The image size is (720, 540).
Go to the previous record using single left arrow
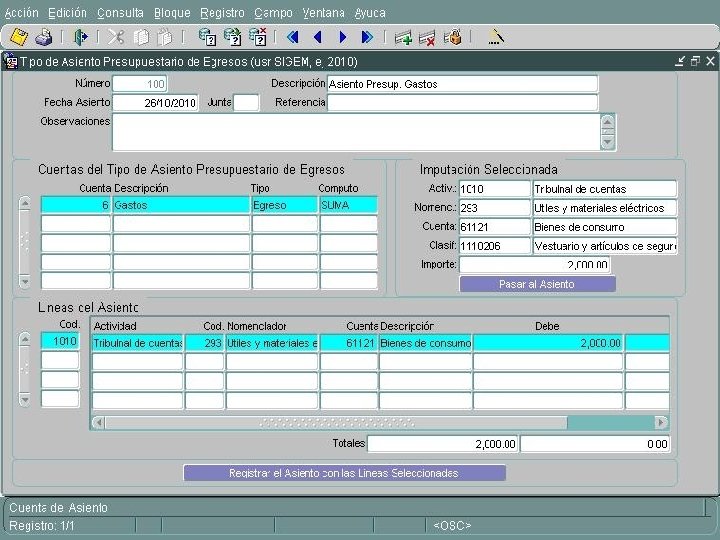click(317, 37)
